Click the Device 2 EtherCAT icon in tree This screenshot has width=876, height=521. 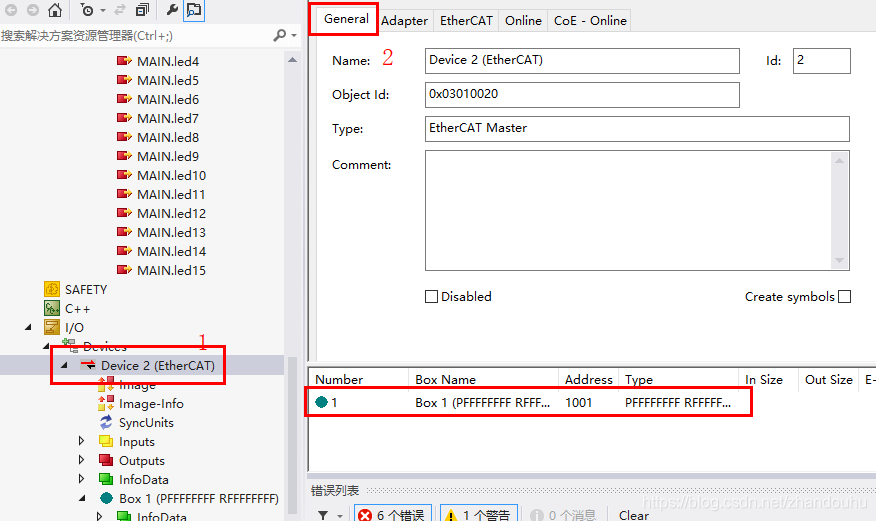(x=88, y=365)
